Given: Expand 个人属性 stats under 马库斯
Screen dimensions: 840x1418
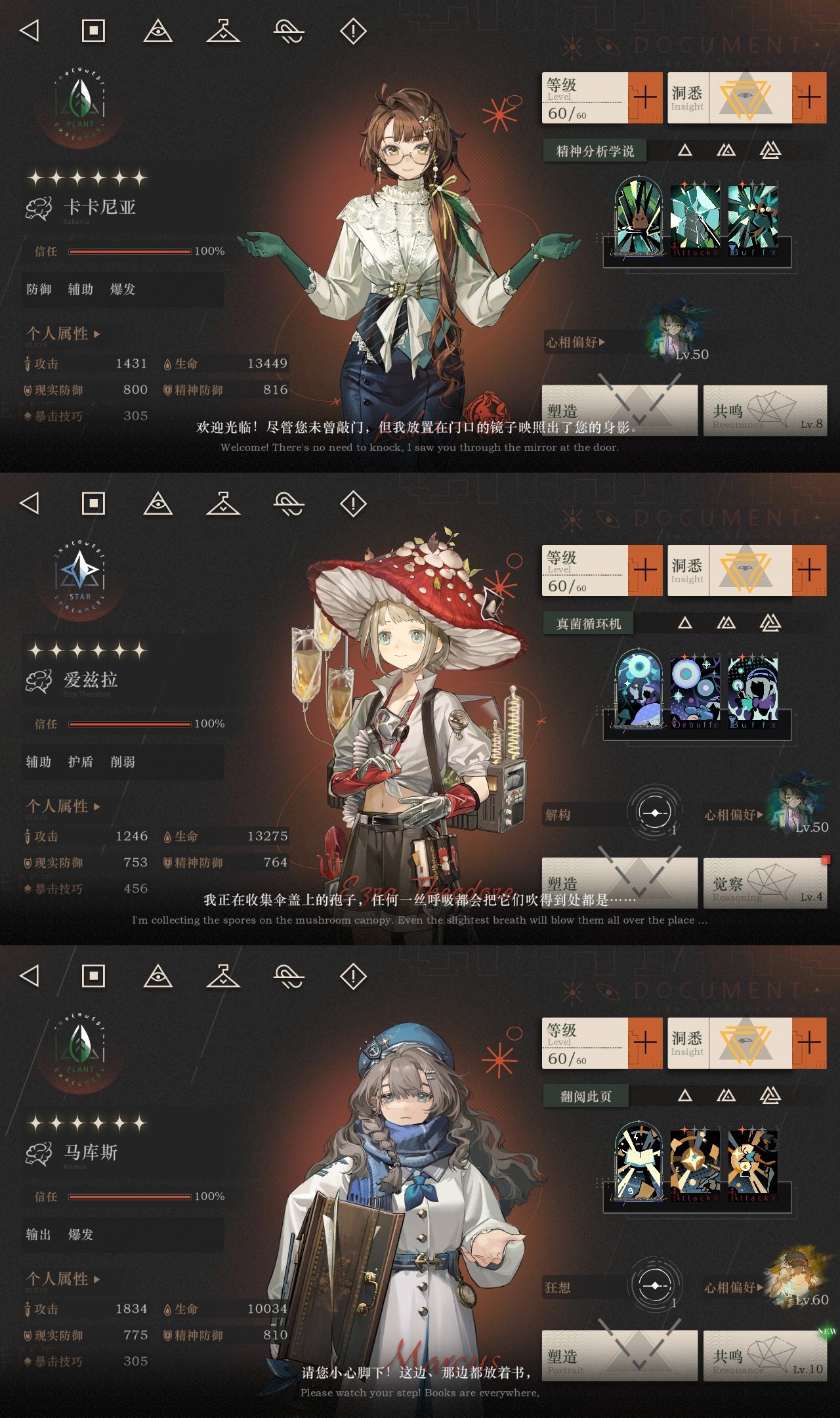Looking at the screenshot, I should [63, 1279].
